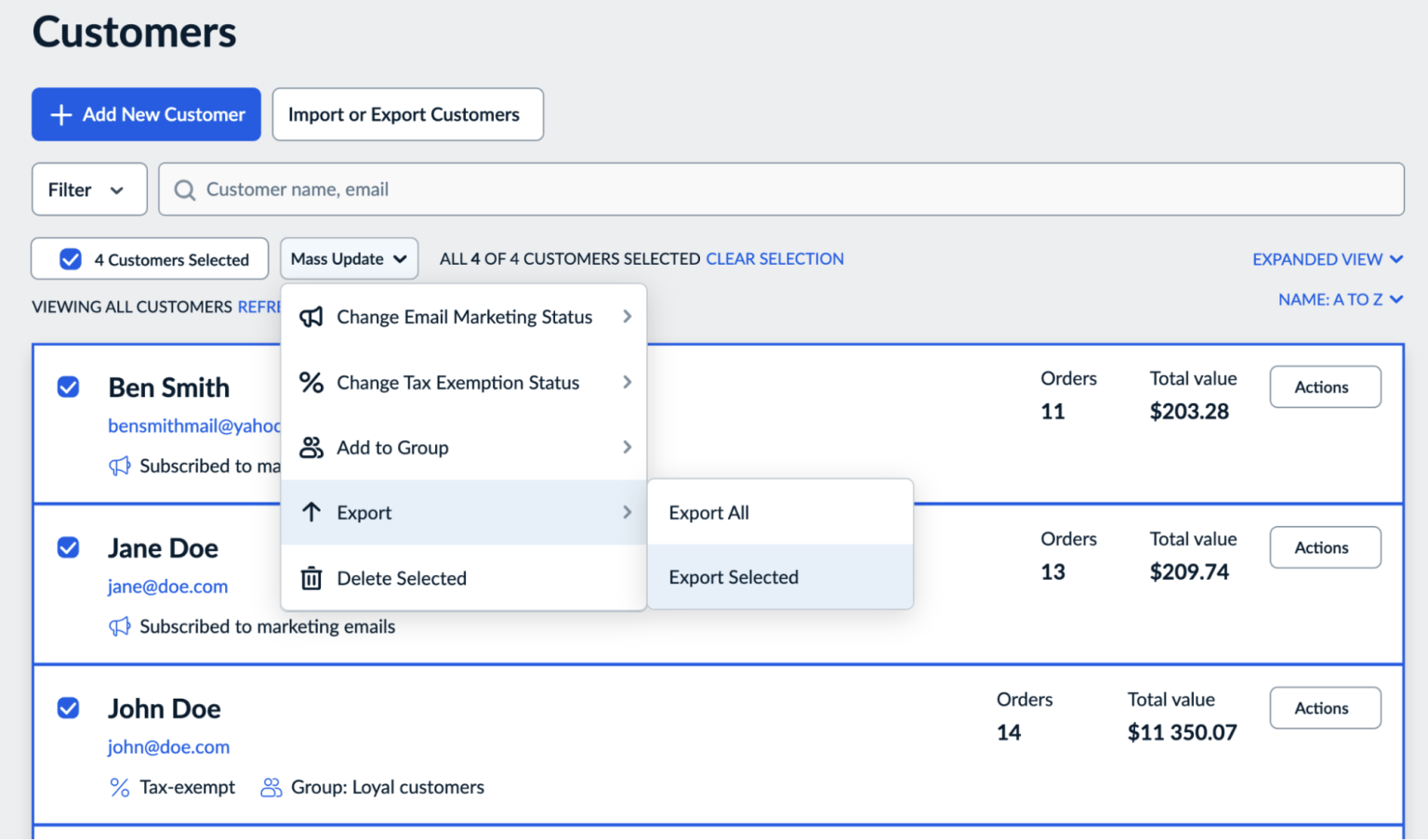
Task: Toggle the 4 Customers Selected checkbox
Action: pos(70,258)
